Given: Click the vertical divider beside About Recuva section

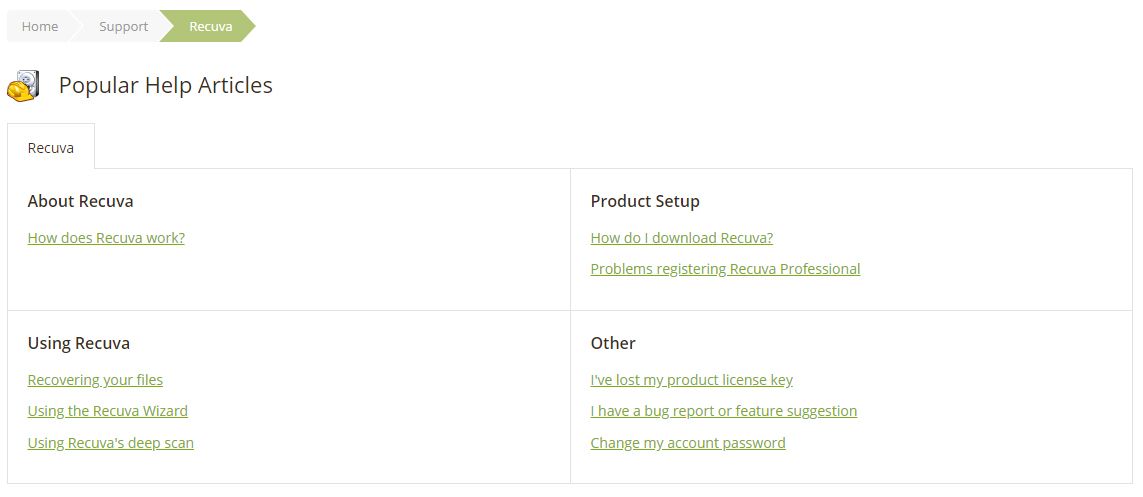Looking at the screenshot, I should [570, 240].
